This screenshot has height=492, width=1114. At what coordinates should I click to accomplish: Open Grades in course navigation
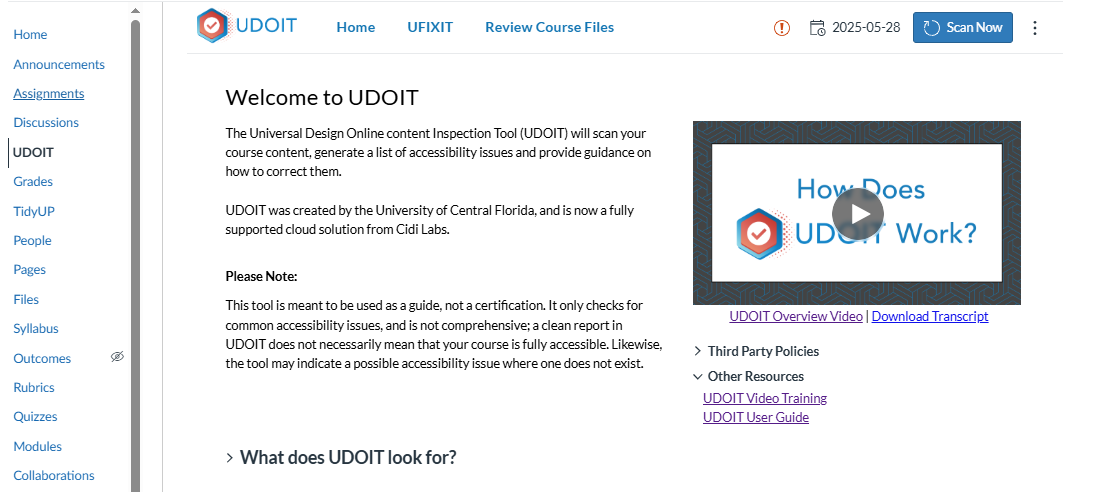tap(33, 182)
